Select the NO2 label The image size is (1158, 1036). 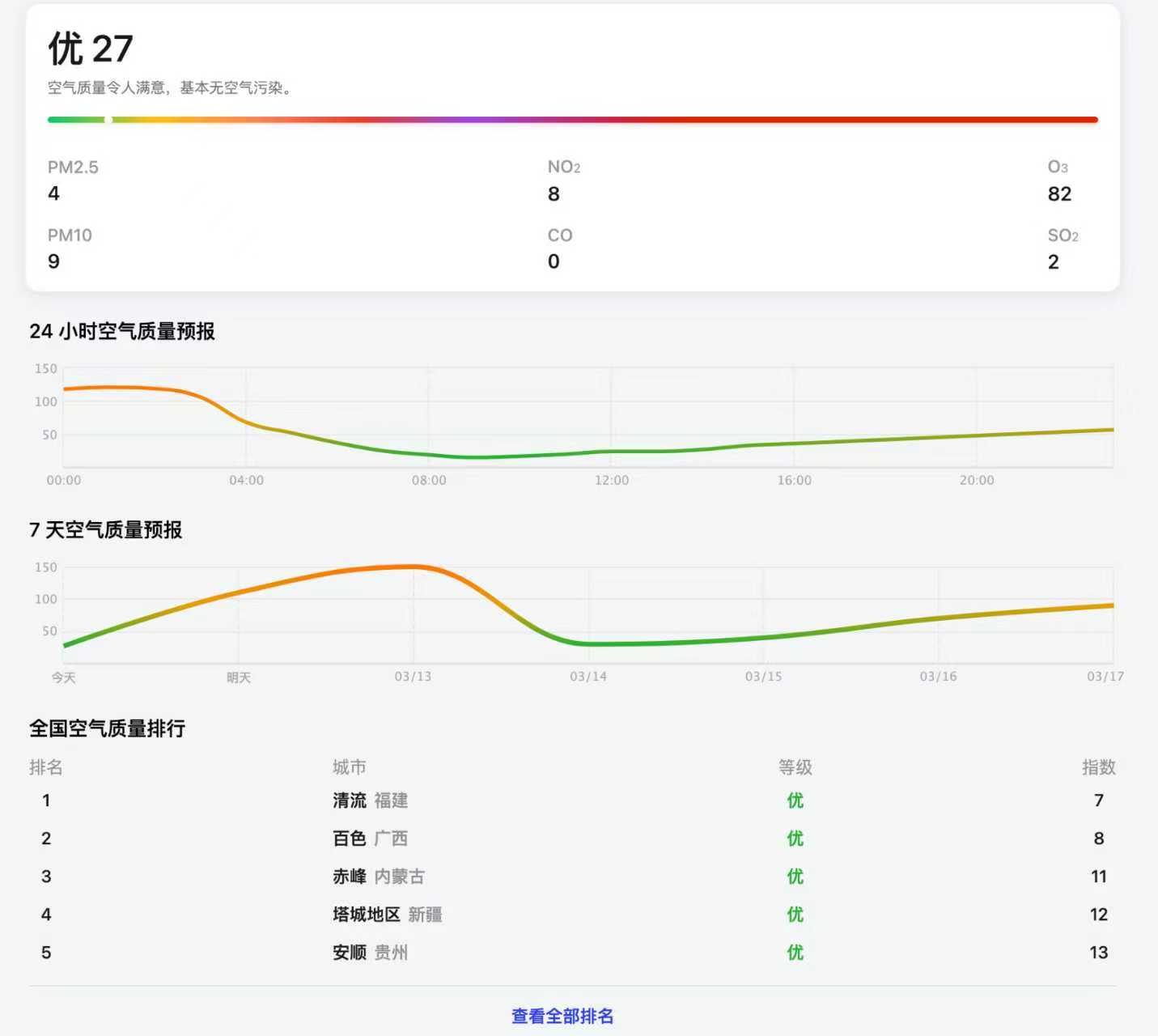(564, 168)
